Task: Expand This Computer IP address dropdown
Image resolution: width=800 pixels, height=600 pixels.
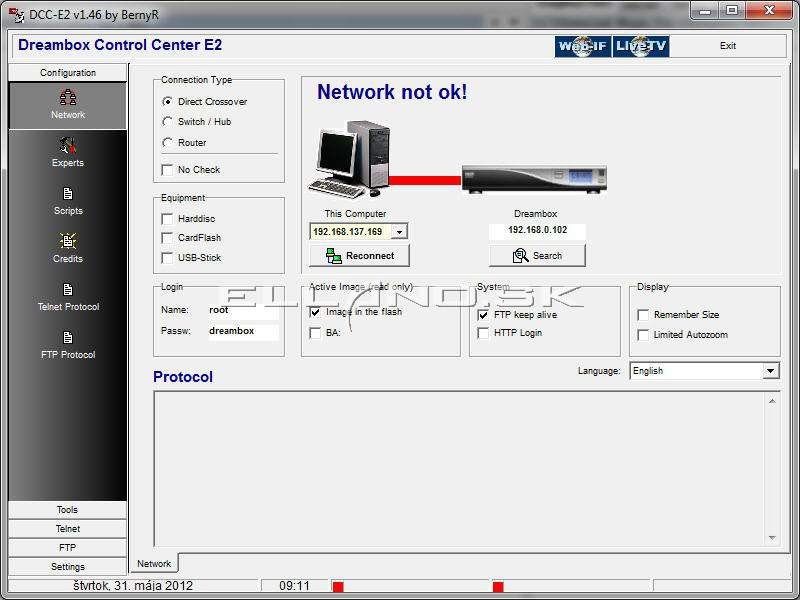Action: pos(399,232)
